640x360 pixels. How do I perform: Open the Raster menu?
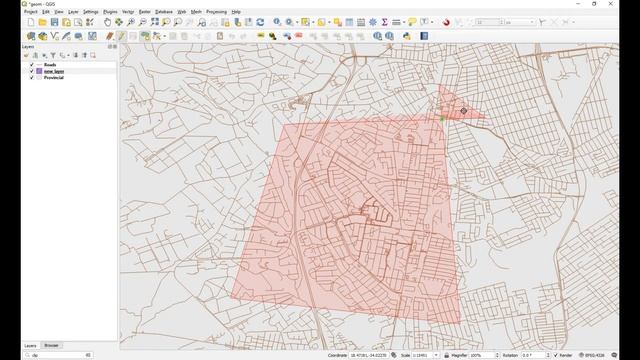tap(144, 12)
